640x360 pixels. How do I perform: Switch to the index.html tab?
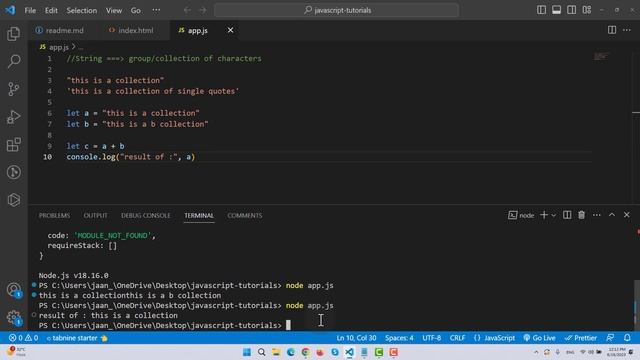click(x=131, y=30)
